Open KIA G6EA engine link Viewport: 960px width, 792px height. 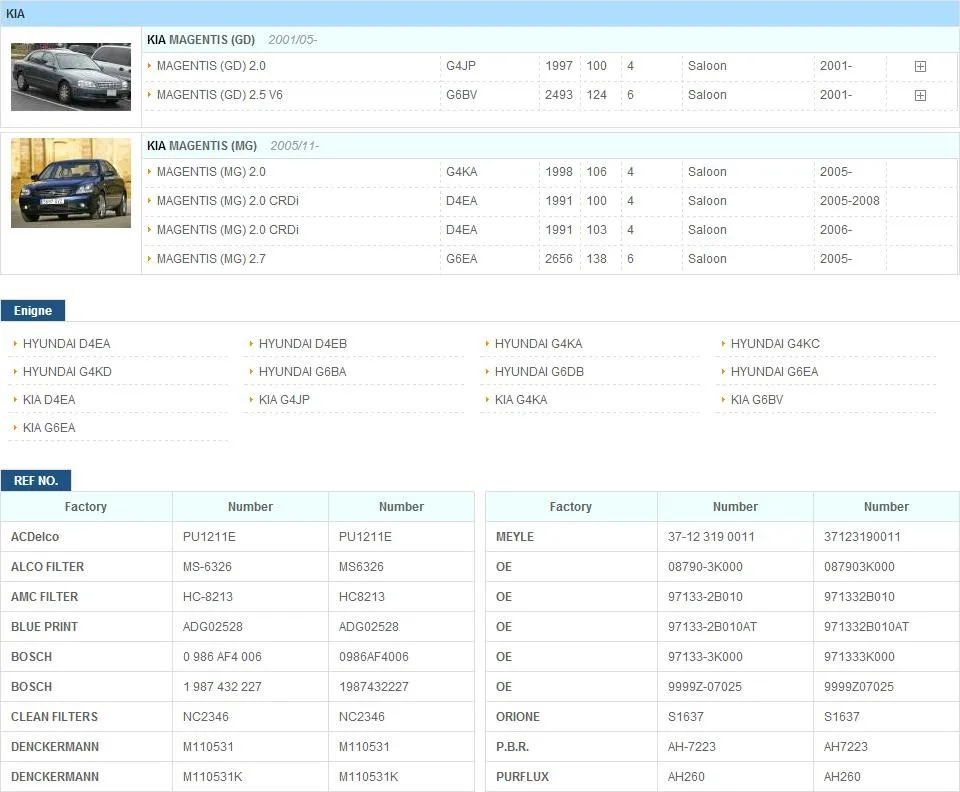pyautogui.click(x=49, y=428)
